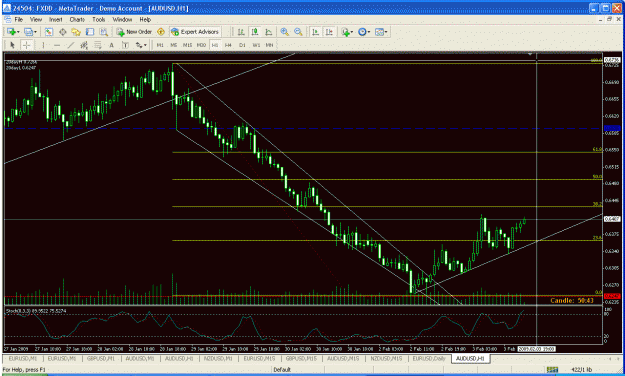
Task: Switch to the NZDUSD,M15 chart tab
Action: (386, 358)
